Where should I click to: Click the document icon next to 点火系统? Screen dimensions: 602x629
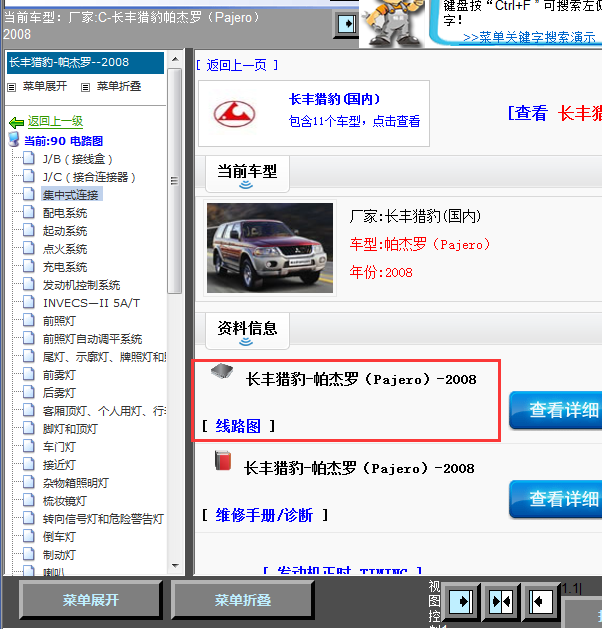[x=28, y=248]
